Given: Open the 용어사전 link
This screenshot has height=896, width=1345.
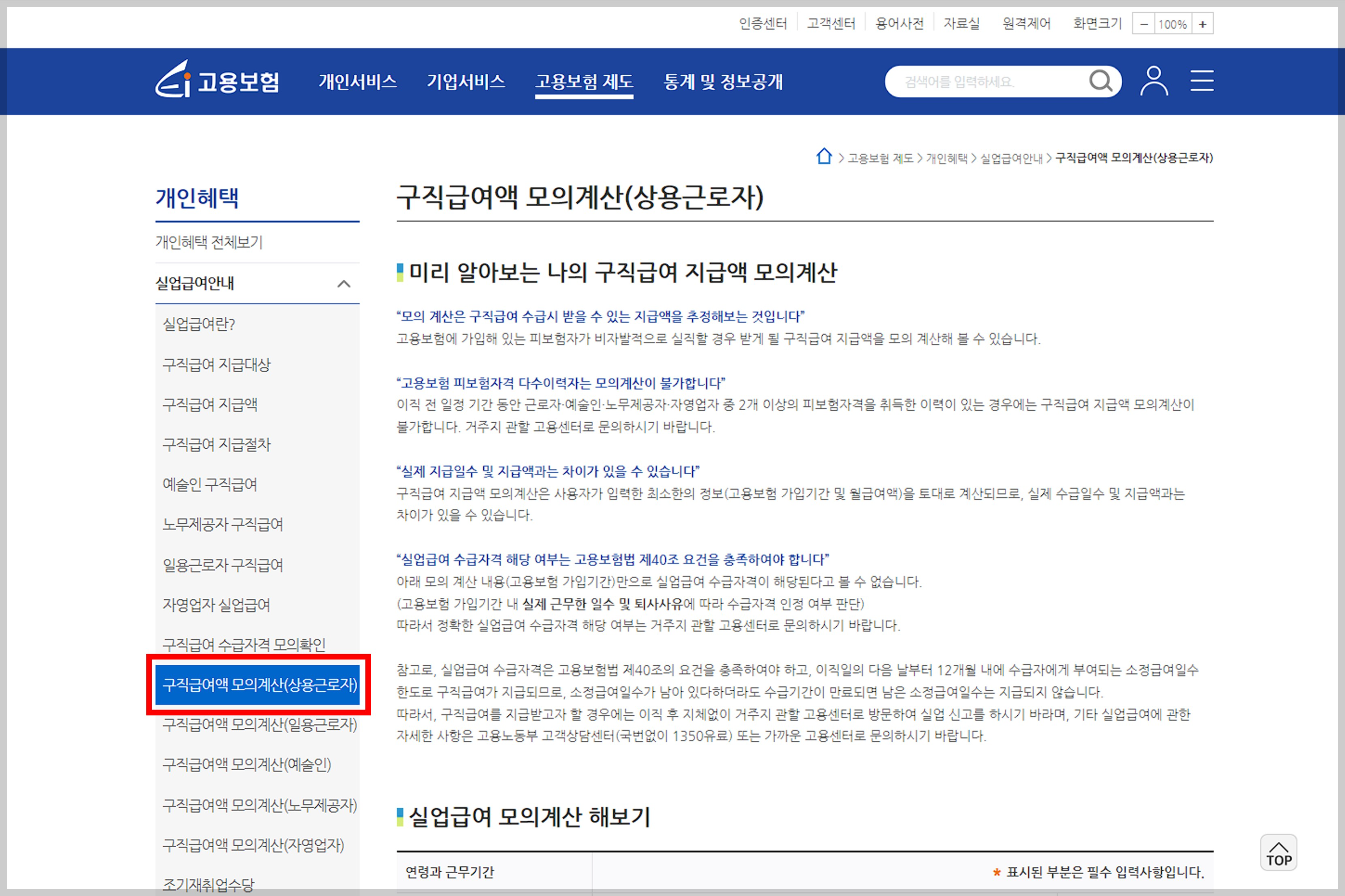Looking at the screenshot, I should 899,23.
